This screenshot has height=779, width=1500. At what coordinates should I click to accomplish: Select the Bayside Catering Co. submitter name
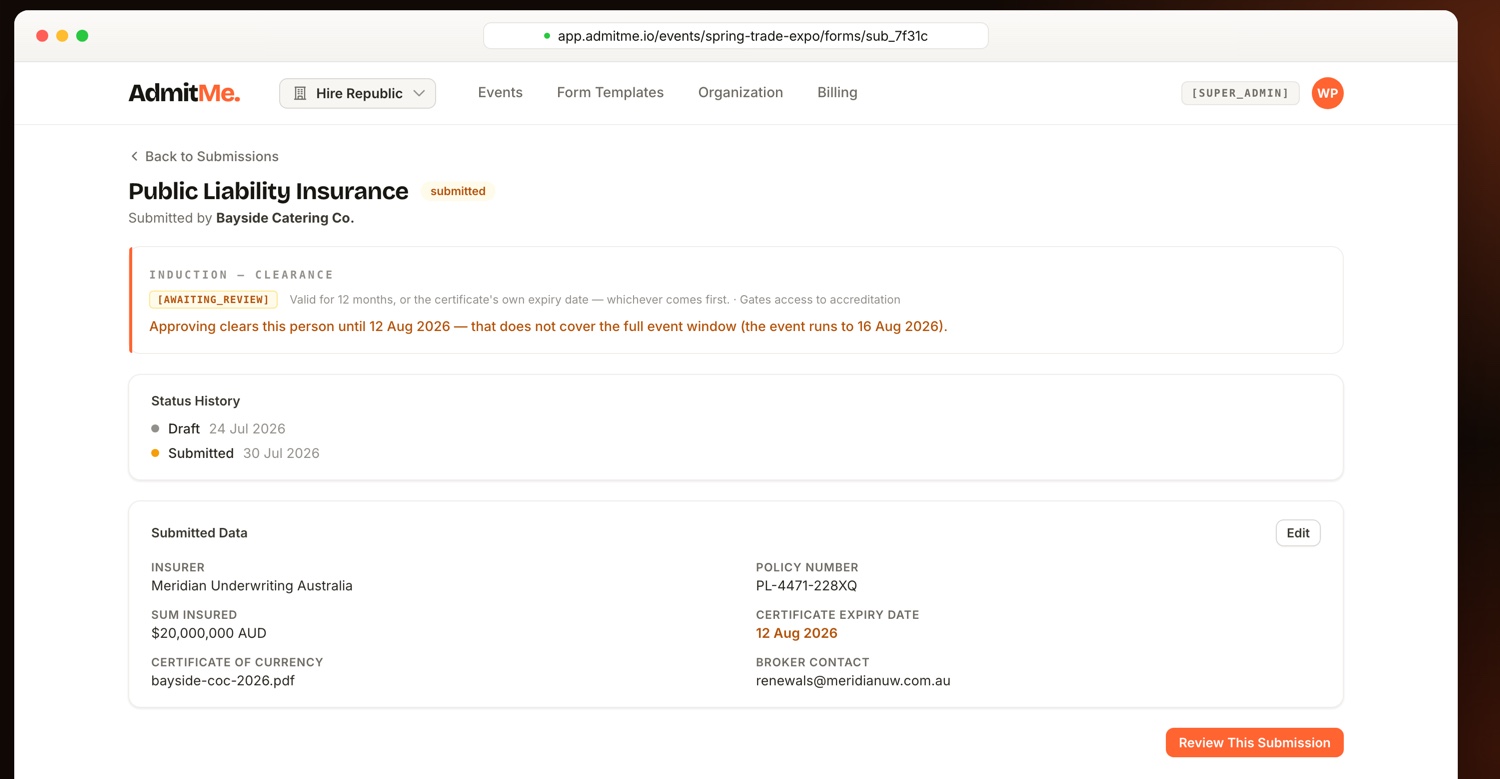point(285,218)
